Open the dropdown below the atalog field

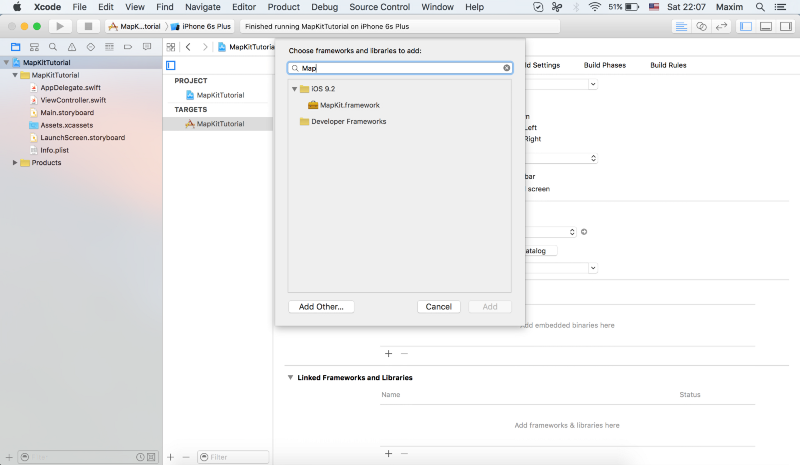593,268
